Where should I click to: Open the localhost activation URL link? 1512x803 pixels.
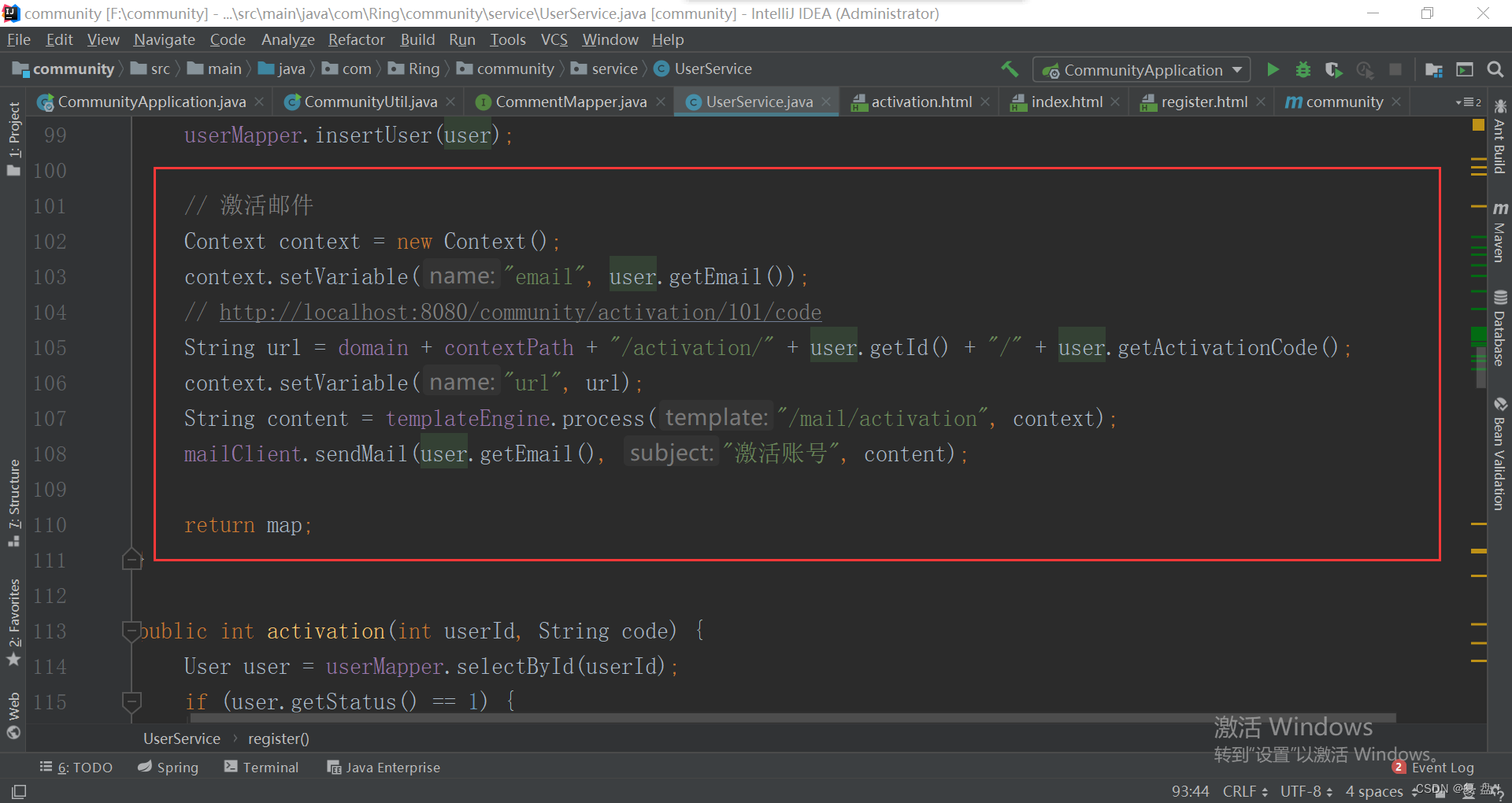pyautogui.click(x=520, y=313)
